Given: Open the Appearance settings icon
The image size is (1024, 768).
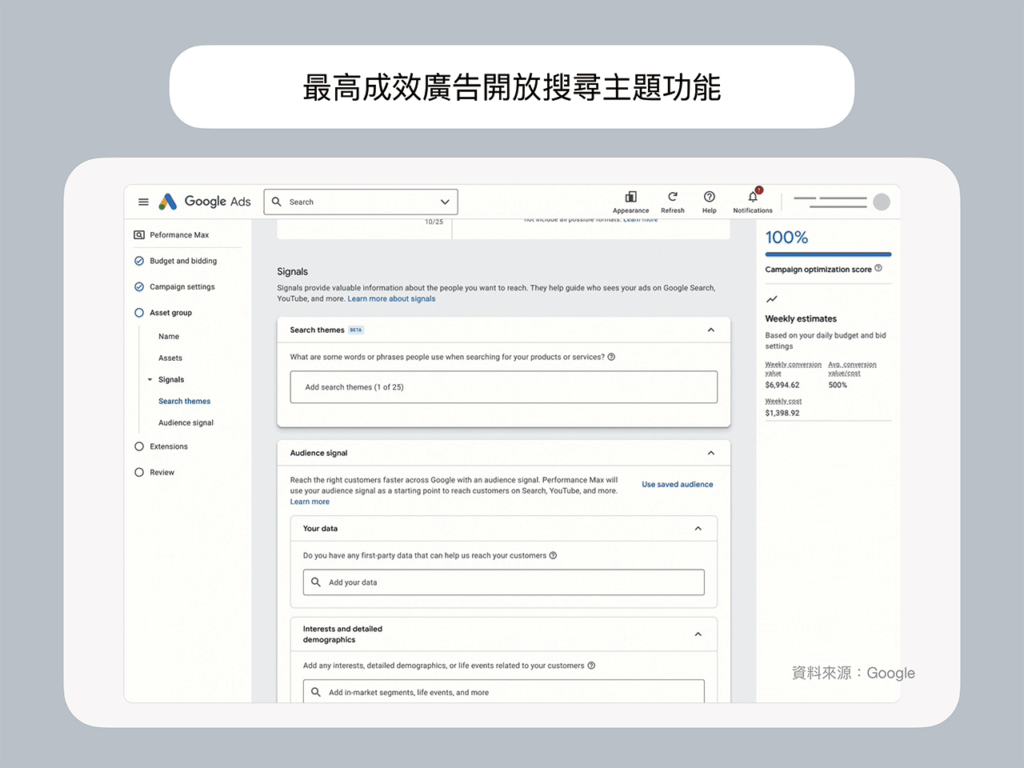Looking at the screenshot, I should (631, 197).
